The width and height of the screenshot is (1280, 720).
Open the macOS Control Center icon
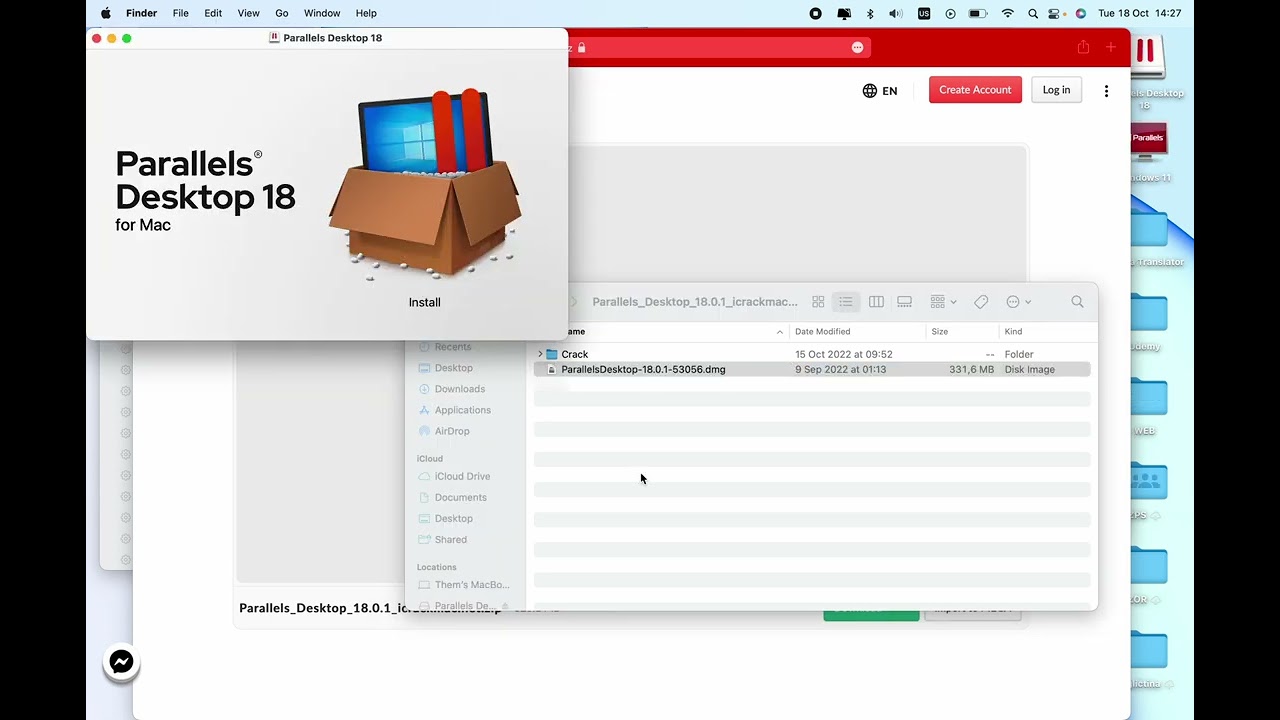(x=1054, y=13)
